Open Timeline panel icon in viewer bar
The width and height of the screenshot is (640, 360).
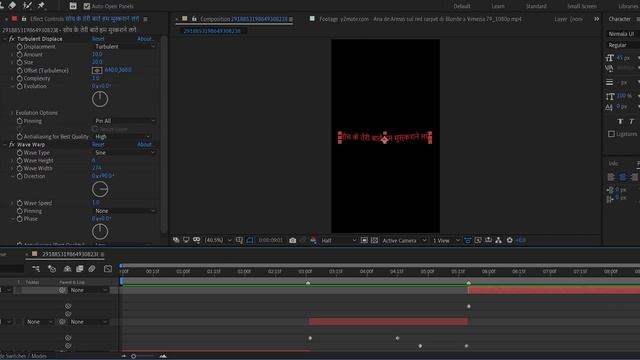coord(488,240)
